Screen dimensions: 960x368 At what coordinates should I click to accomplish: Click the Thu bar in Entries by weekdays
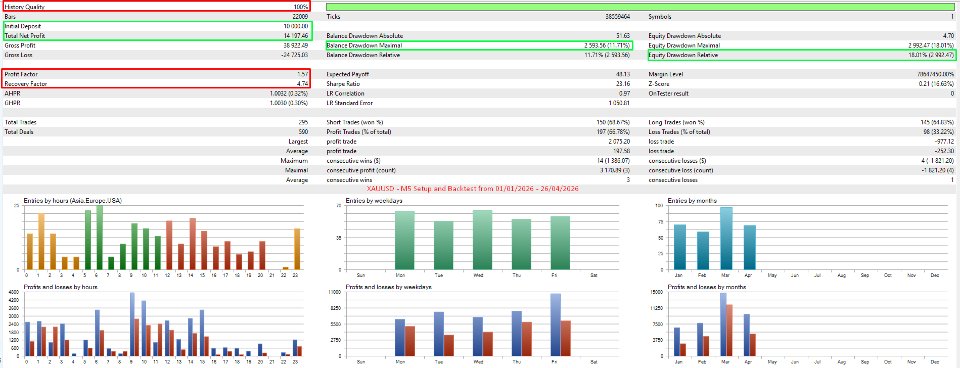(521, 244)
